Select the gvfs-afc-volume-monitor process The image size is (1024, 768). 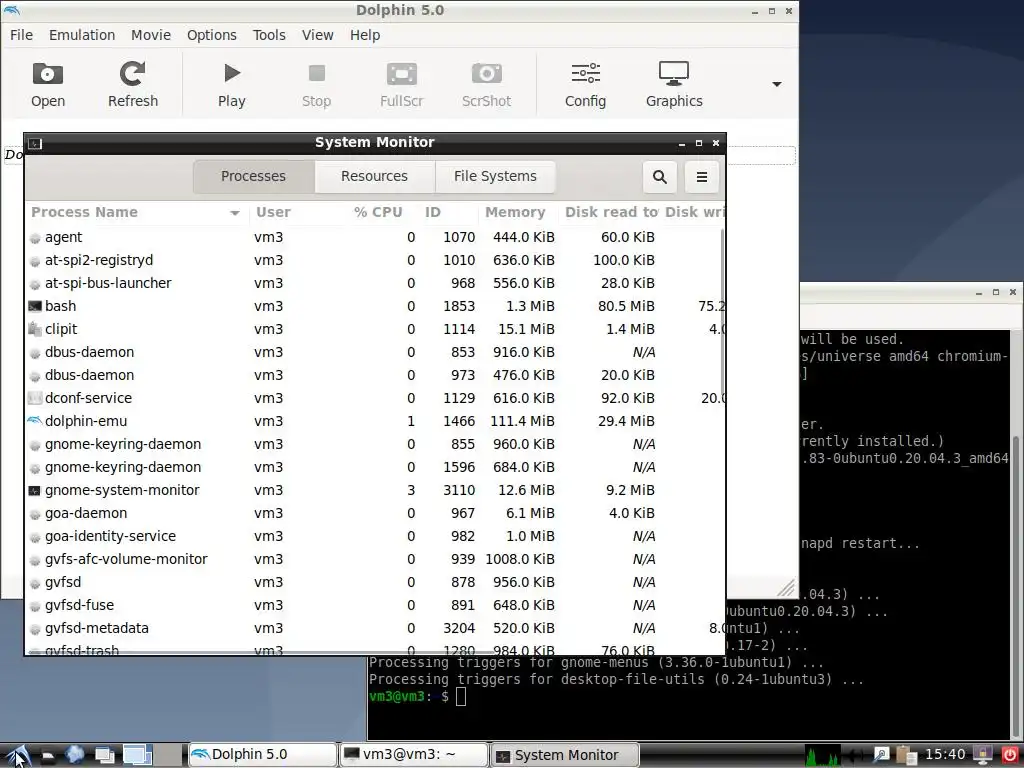coord(374,559)
